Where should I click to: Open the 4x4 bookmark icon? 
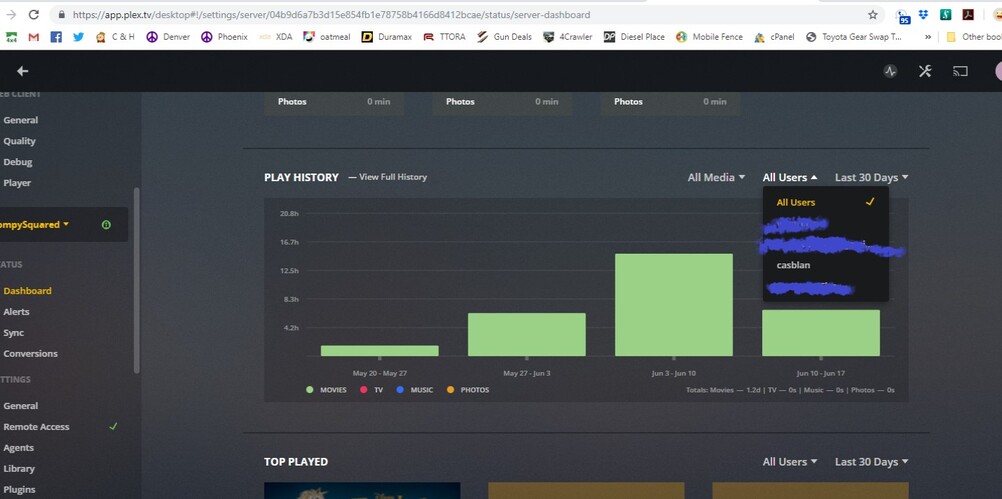(x=12, y=37)
